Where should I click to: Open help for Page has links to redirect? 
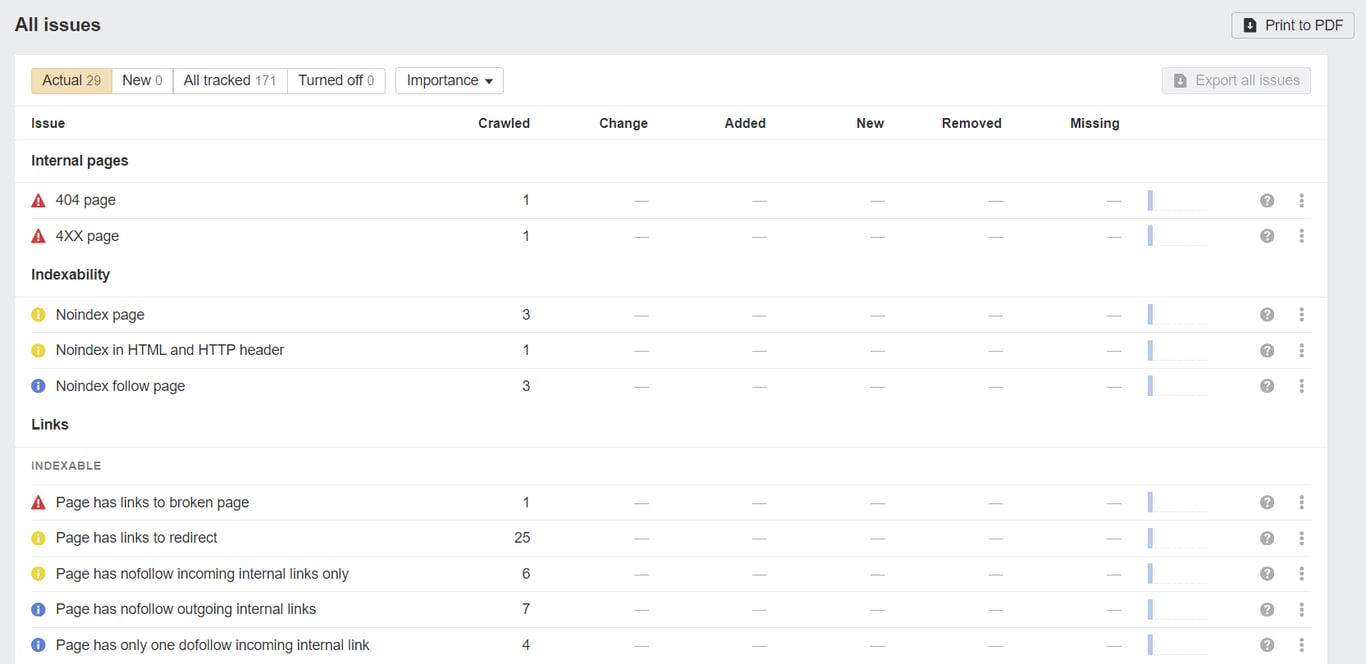pos(1267,537)
